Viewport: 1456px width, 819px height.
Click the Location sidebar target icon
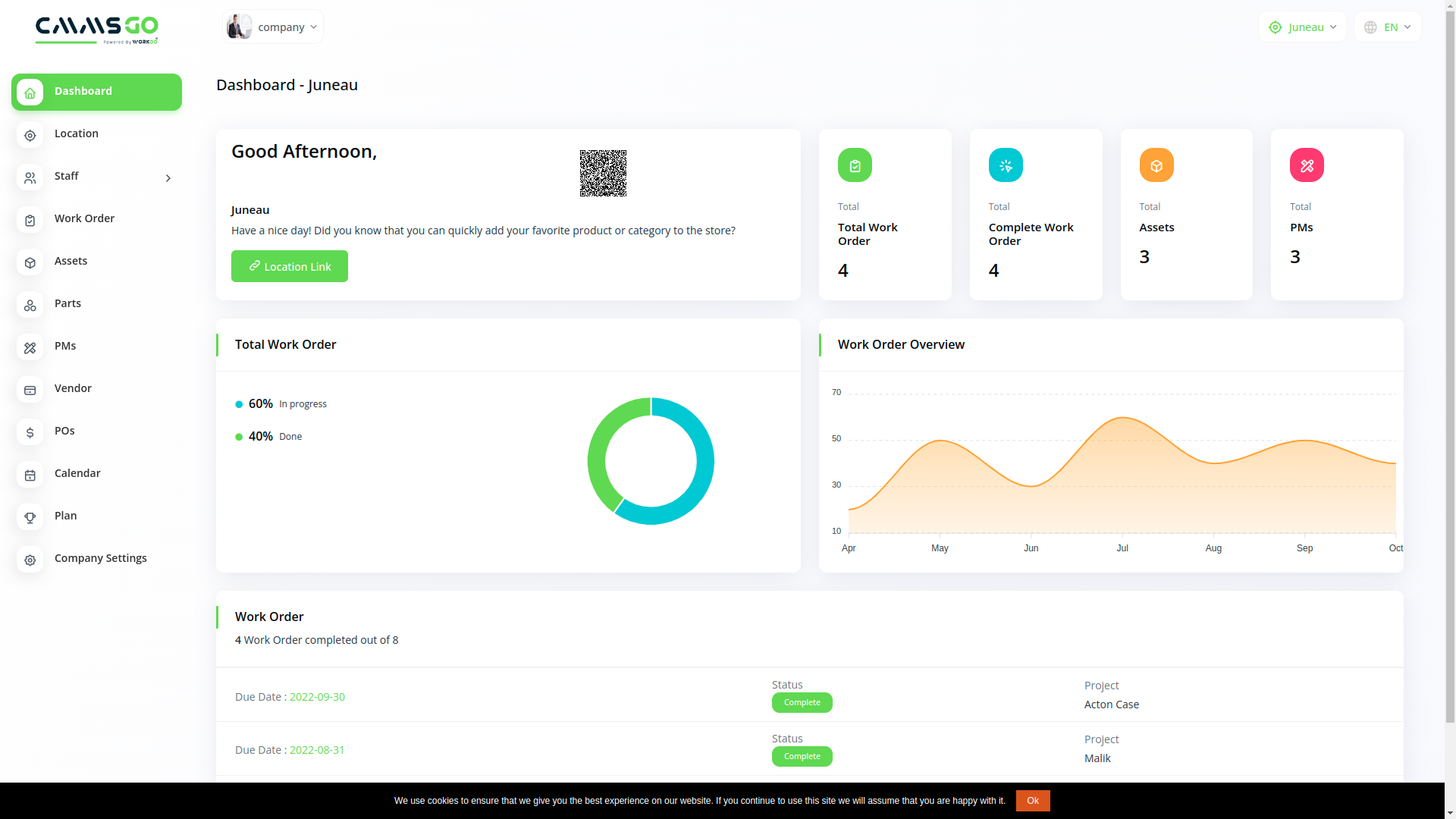(x=30, y=135)
